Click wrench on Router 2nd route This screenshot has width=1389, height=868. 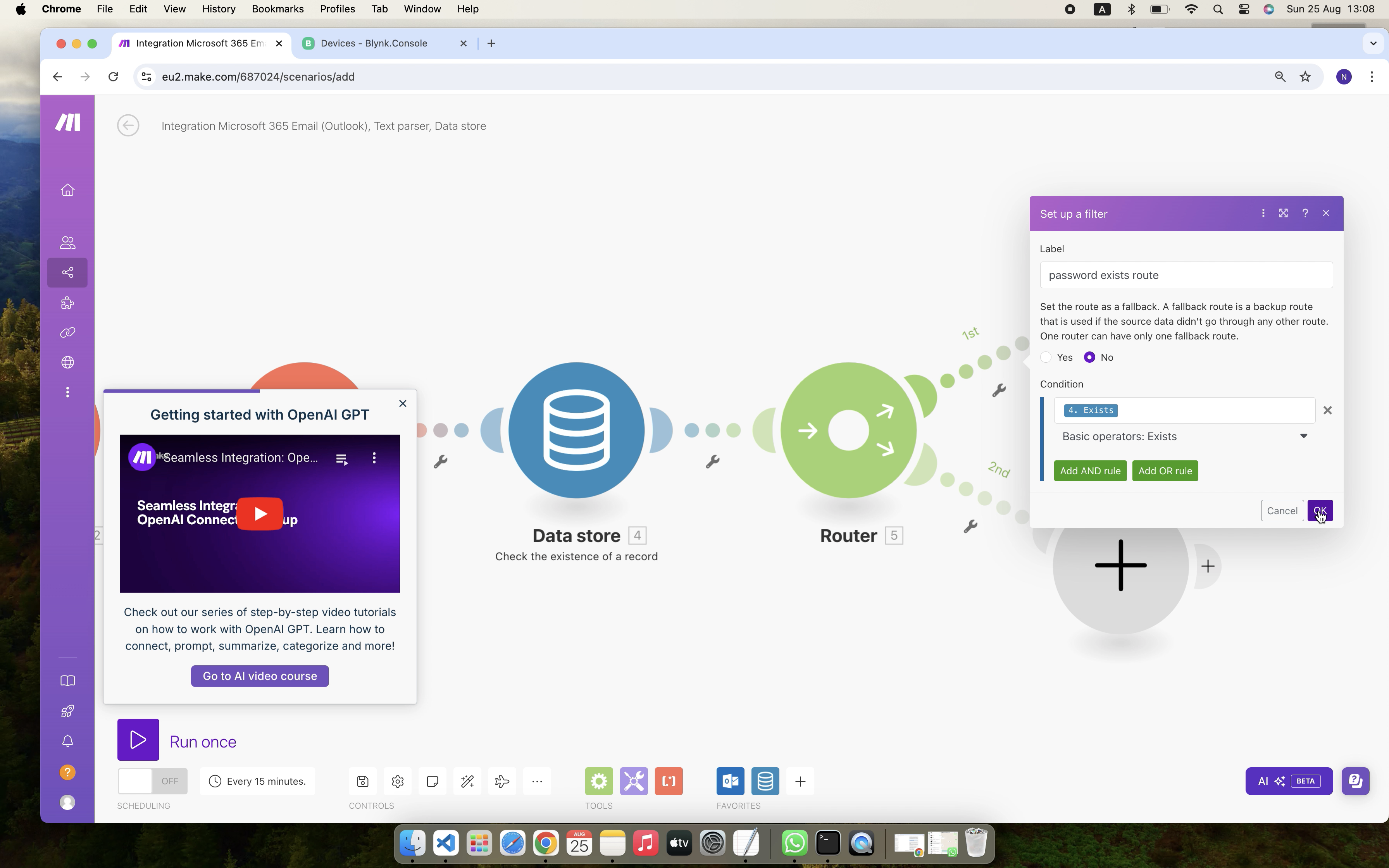coord(970,527)
